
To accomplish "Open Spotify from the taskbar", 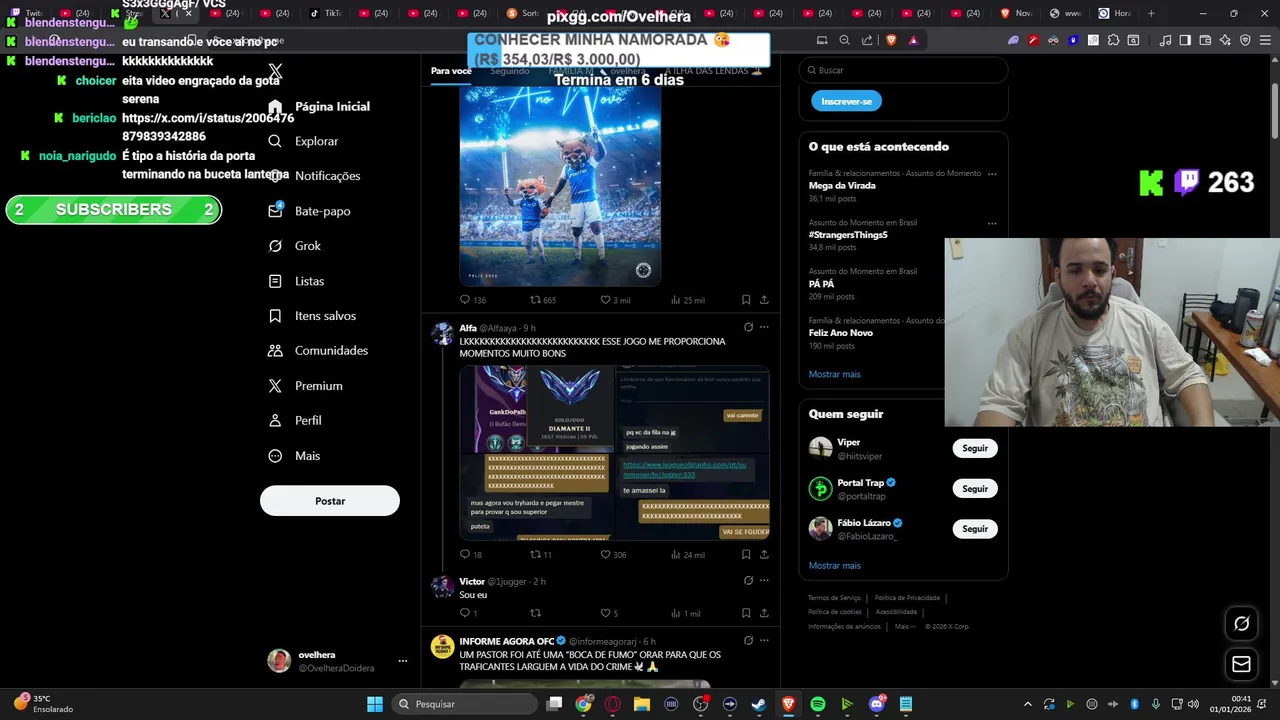I will point(818,704).
